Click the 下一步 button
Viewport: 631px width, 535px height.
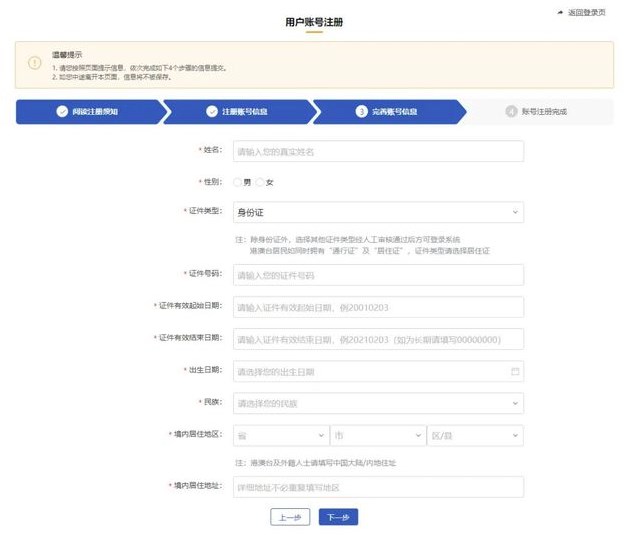click(x=338, y=517)
